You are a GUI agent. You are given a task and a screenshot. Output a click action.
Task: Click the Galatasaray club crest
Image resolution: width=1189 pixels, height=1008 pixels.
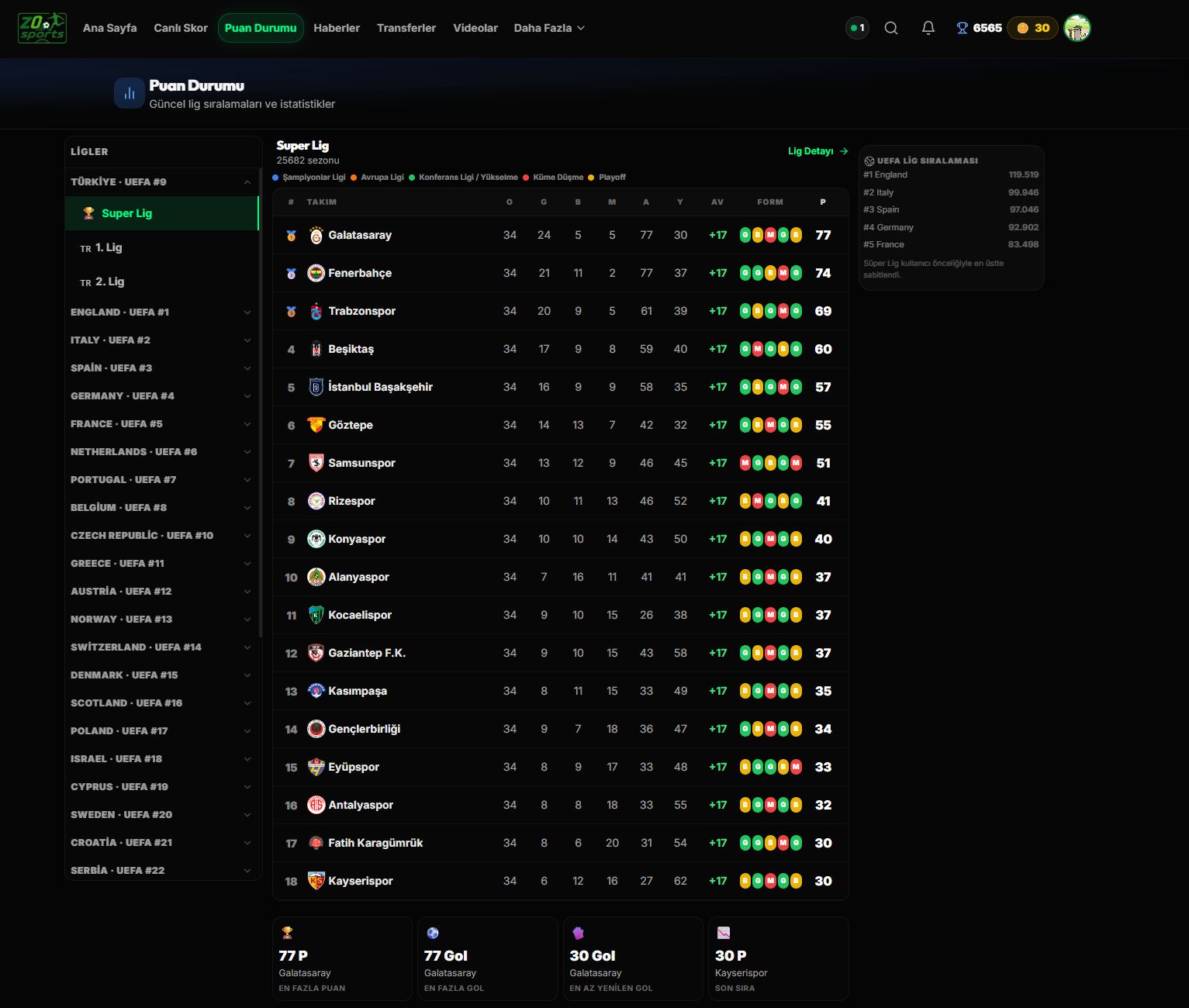316,235
